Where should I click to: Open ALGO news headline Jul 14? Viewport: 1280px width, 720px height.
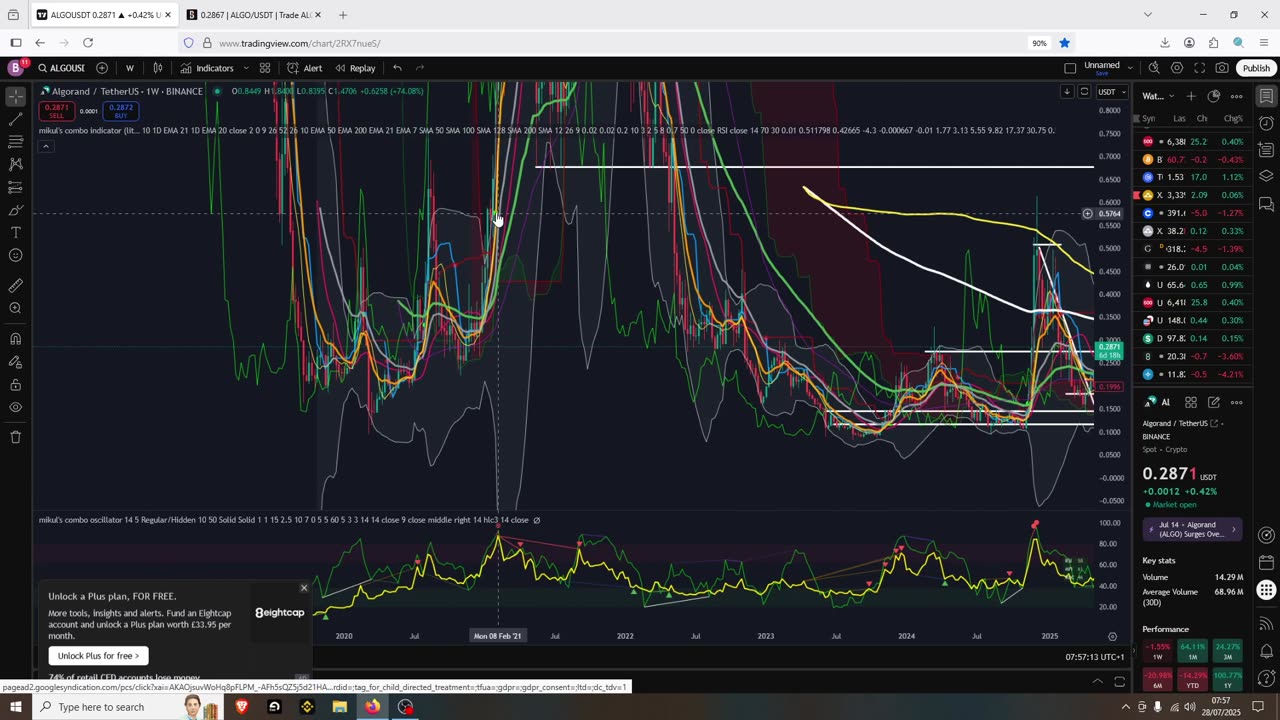[1192, 529]
